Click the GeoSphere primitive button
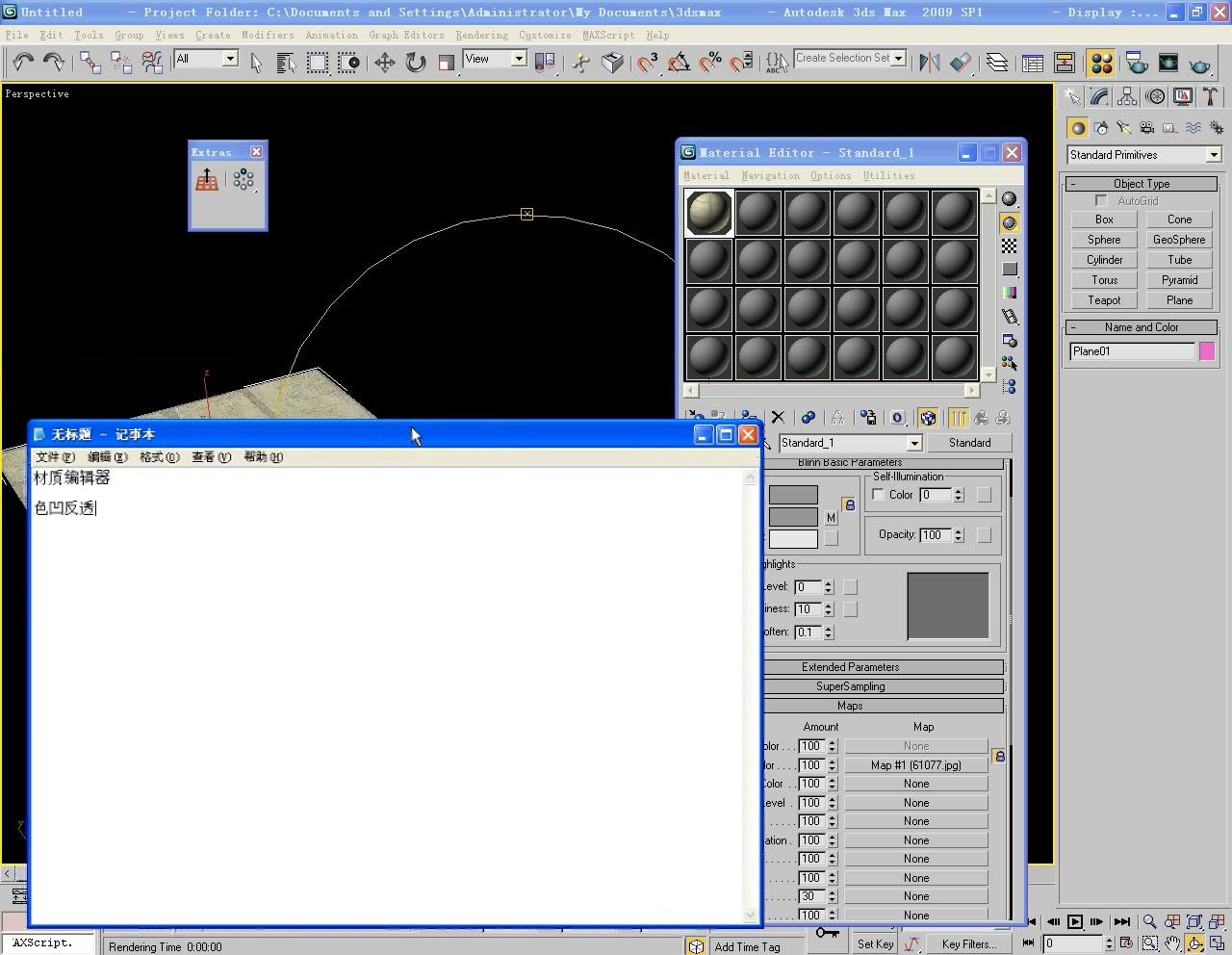 coord(1179,240)
